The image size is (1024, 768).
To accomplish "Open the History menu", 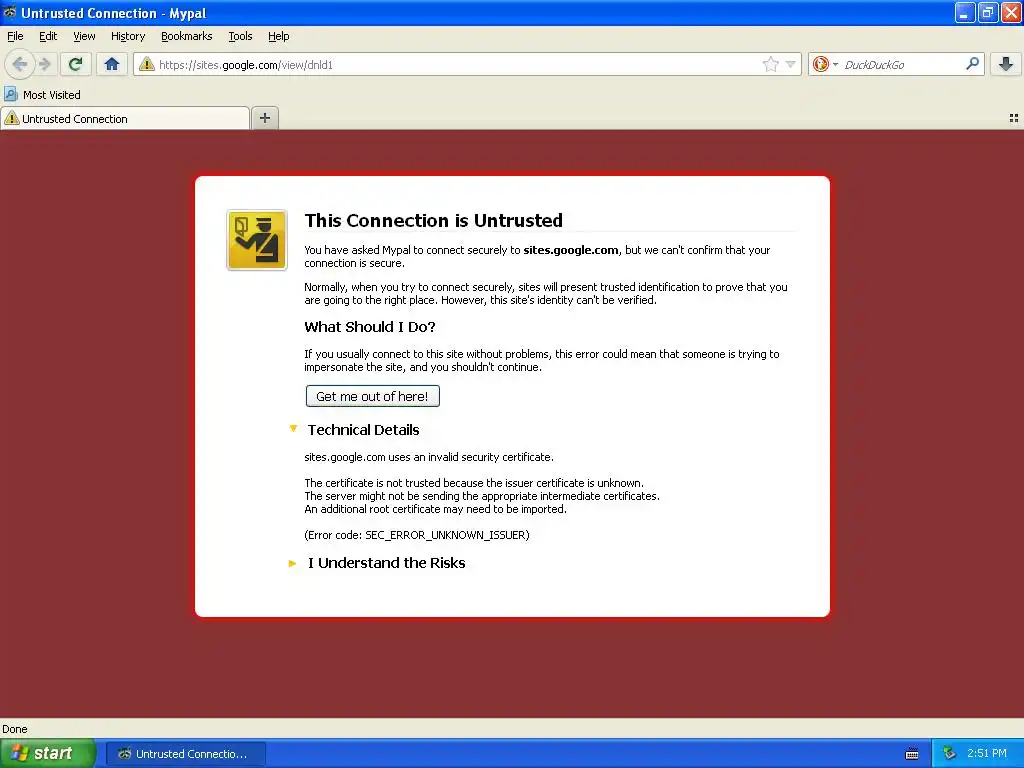I will click(x=128, y=36).
